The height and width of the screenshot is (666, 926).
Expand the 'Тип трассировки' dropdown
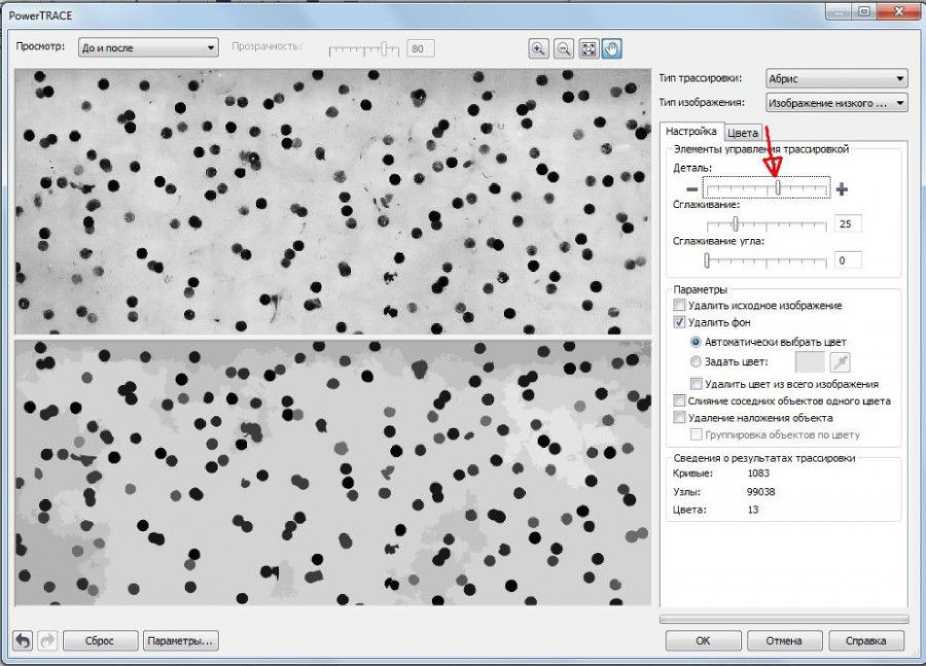point(835,78)
